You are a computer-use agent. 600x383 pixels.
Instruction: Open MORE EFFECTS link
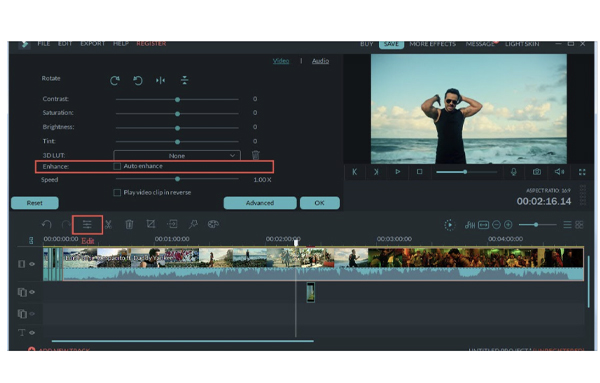[x=432, y=44]
